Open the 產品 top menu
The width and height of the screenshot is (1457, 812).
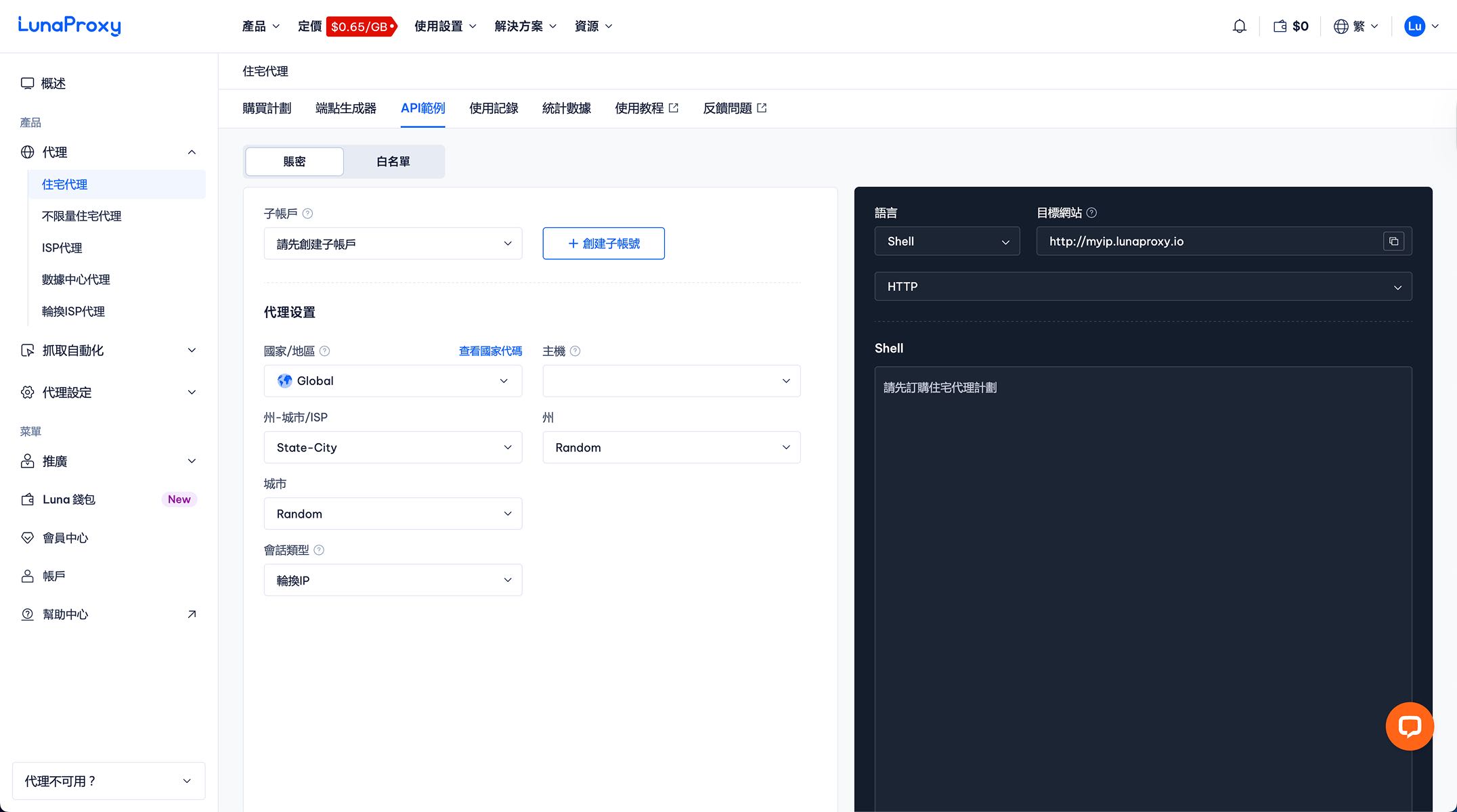(x=261, y=26)
